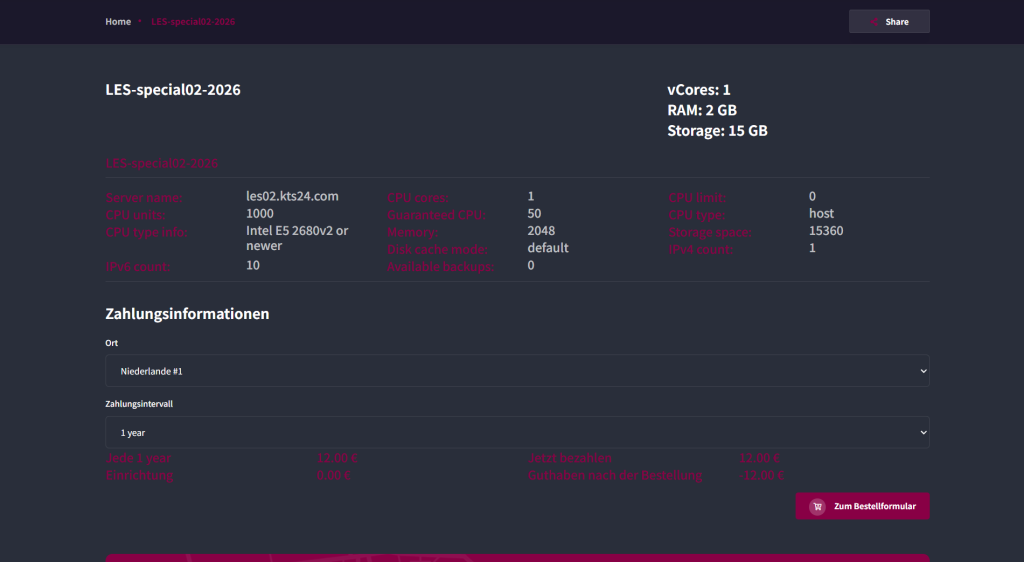Proceed with the Zum Bestellformular button
The height and width of the screenshot is (562, 1024).
pyautogui.click(x=862, y=507)
